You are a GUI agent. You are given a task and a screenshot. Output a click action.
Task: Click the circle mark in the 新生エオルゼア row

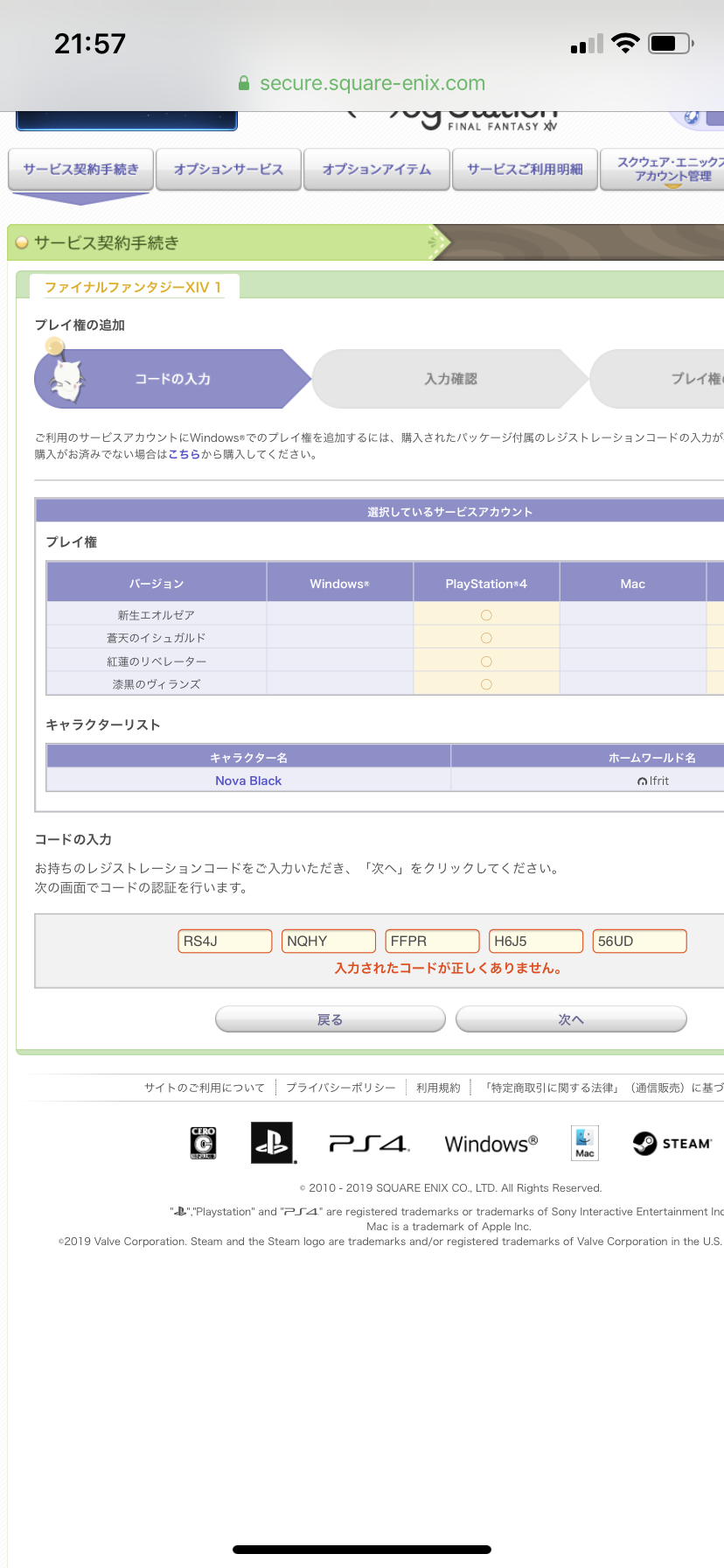click(x=486, y=615)
